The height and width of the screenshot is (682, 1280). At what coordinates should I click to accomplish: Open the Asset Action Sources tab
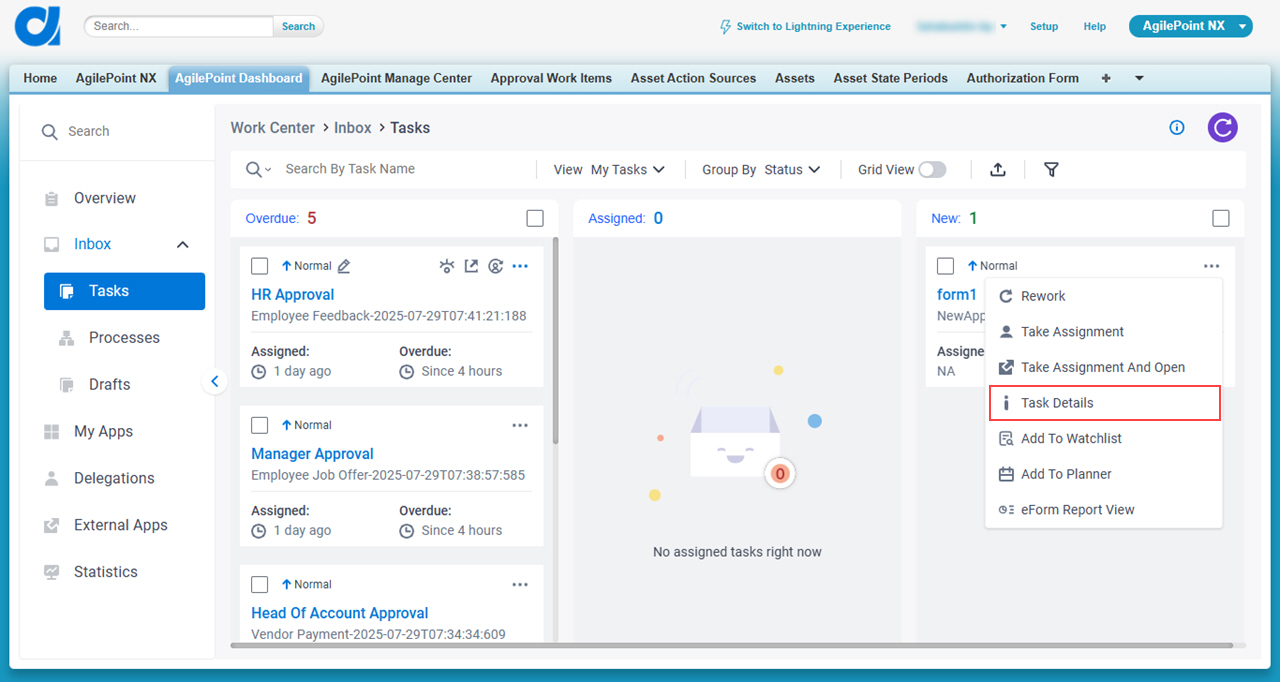[693, 78]
